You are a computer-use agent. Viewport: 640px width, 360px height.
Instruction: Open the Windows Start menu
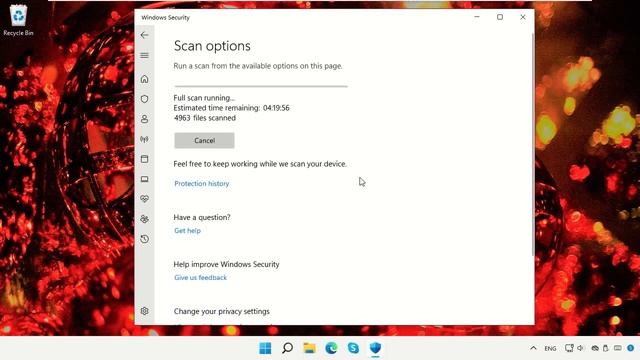(x=265, y=348)
